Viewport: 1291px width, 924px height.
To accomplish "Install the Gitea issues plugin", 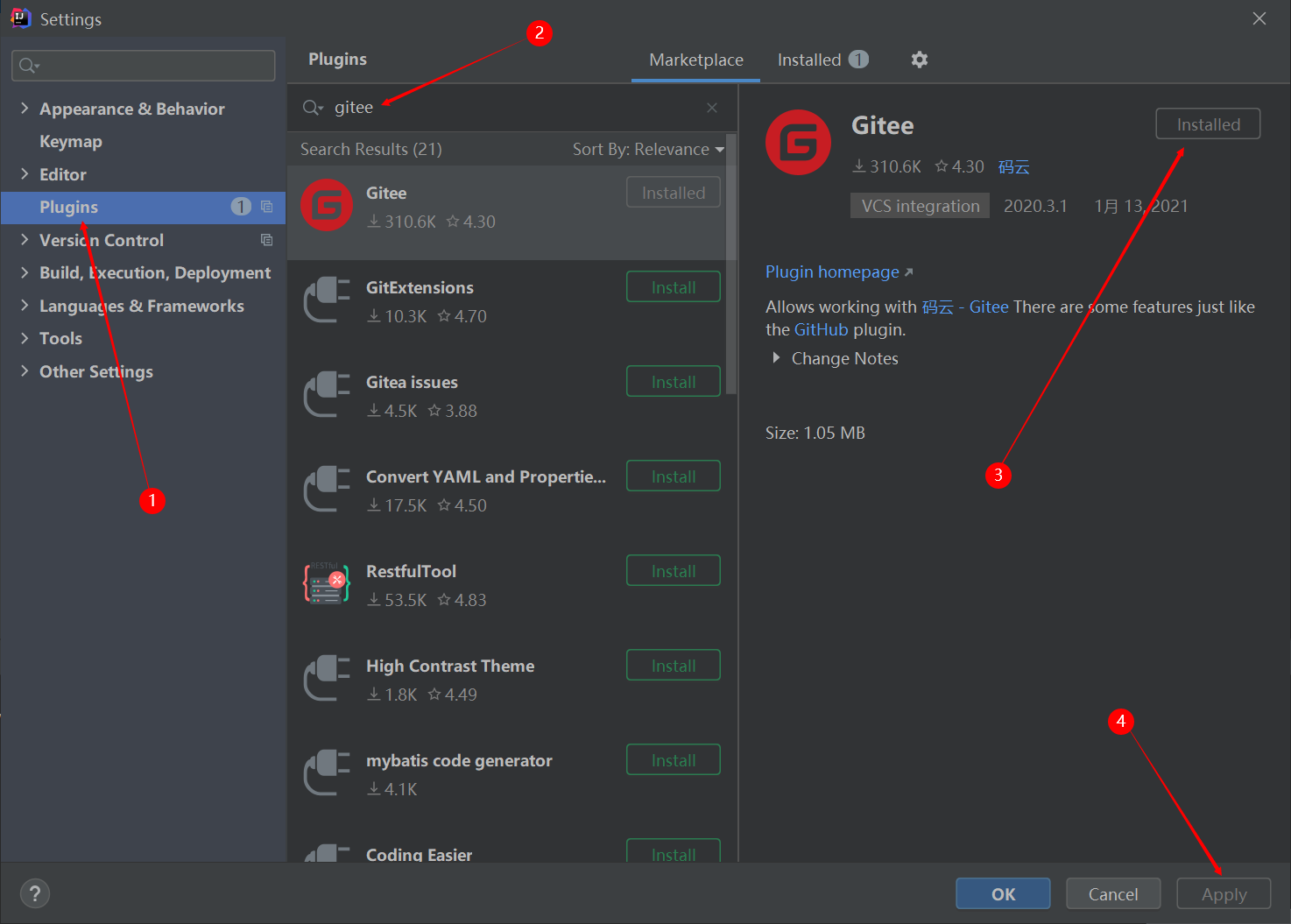I will click(x=674, y=382).
